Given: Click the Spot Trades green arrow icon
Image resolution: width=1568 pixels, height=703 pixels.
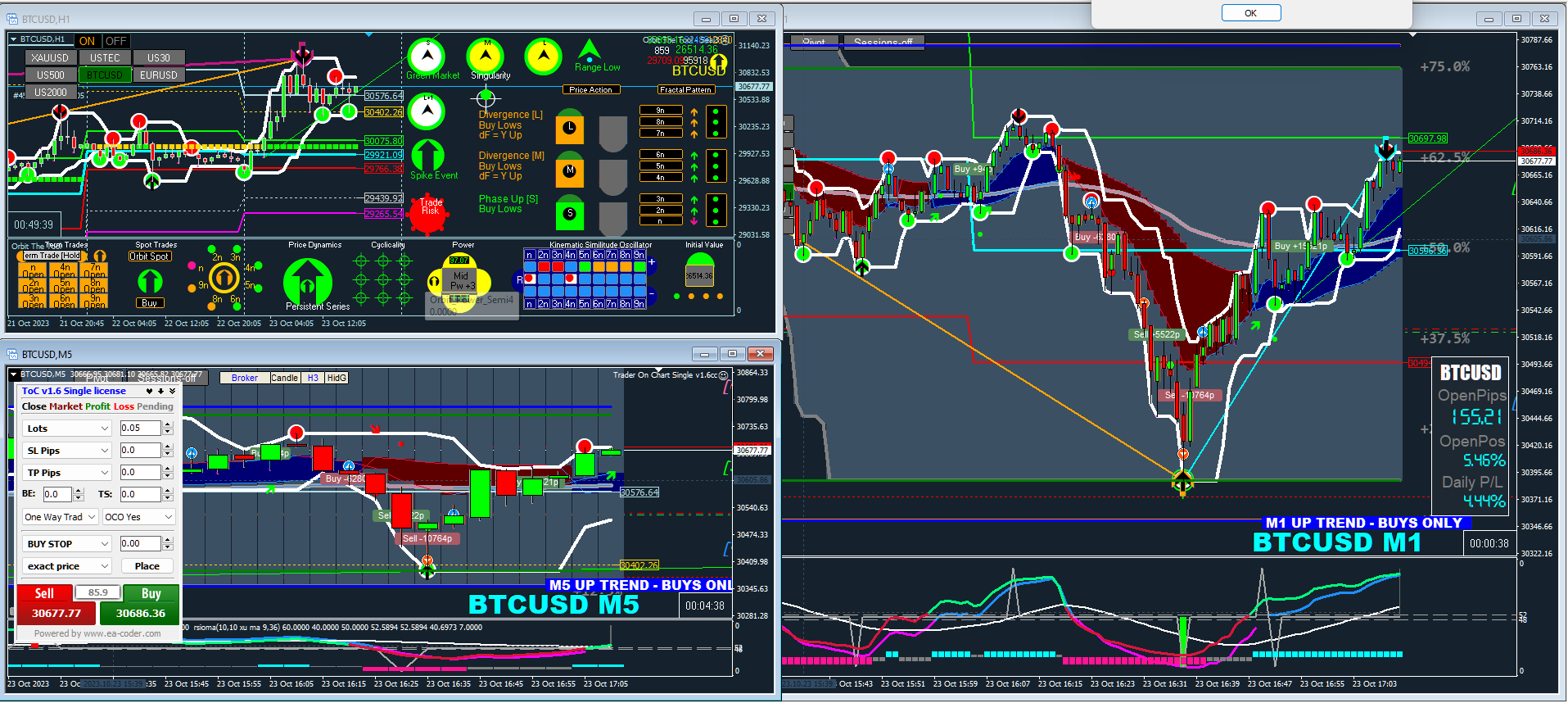Looking at the screenshot, I should point(150,281).
